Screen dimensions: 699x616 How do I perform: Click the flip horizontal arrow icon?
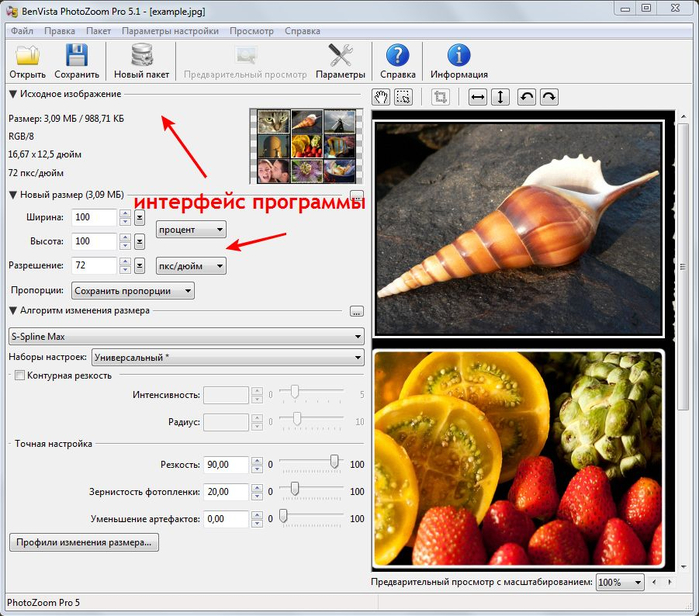[x=478, y=97]
